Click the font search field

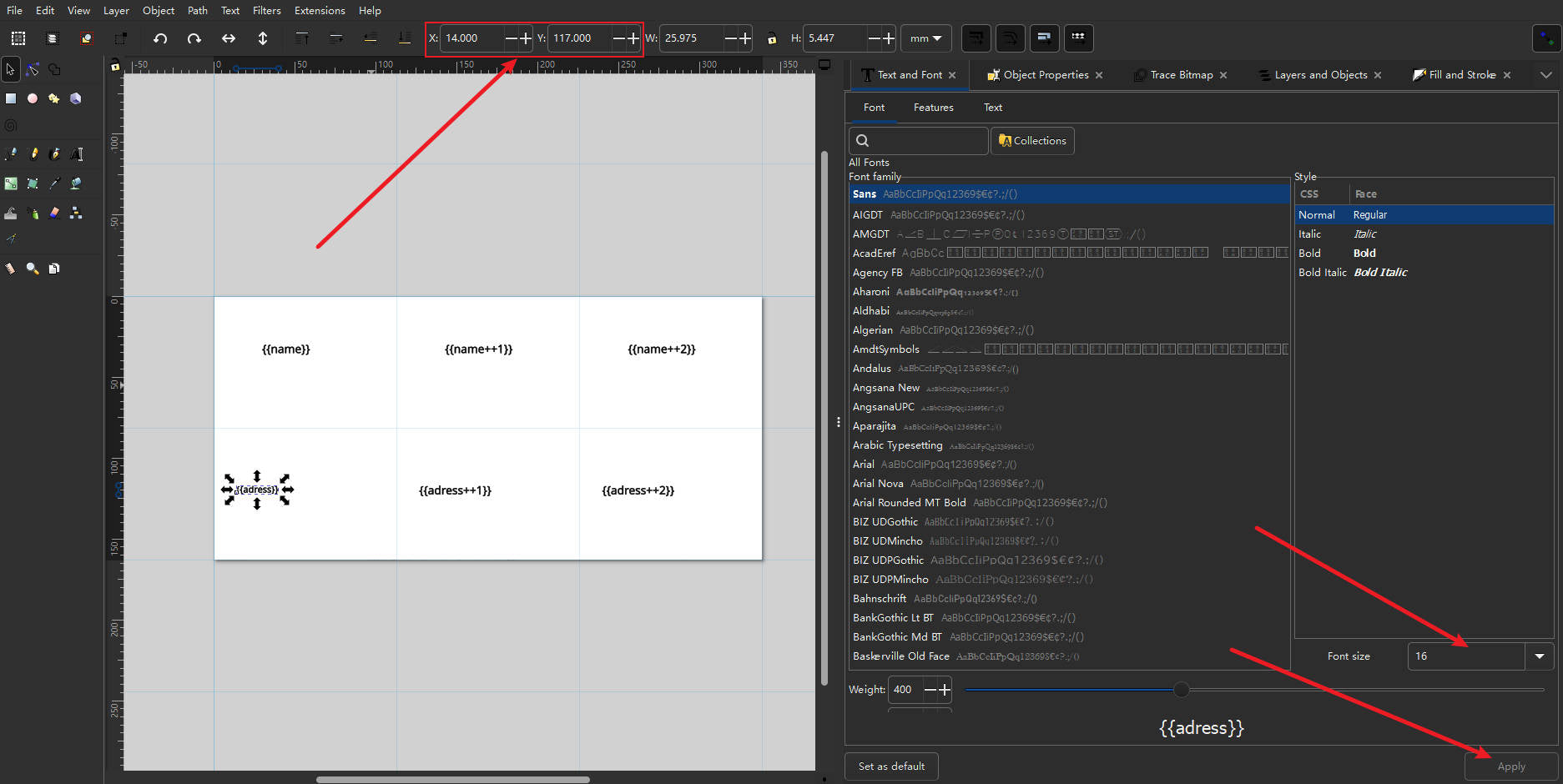[919, 141]
